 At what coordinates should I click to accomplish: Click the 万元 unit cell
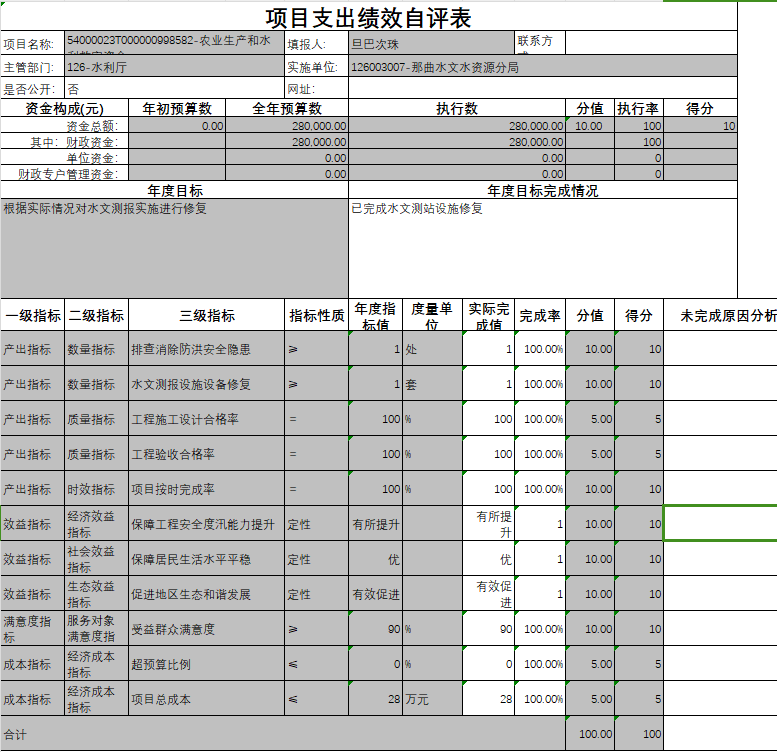(x=432, y=700)
